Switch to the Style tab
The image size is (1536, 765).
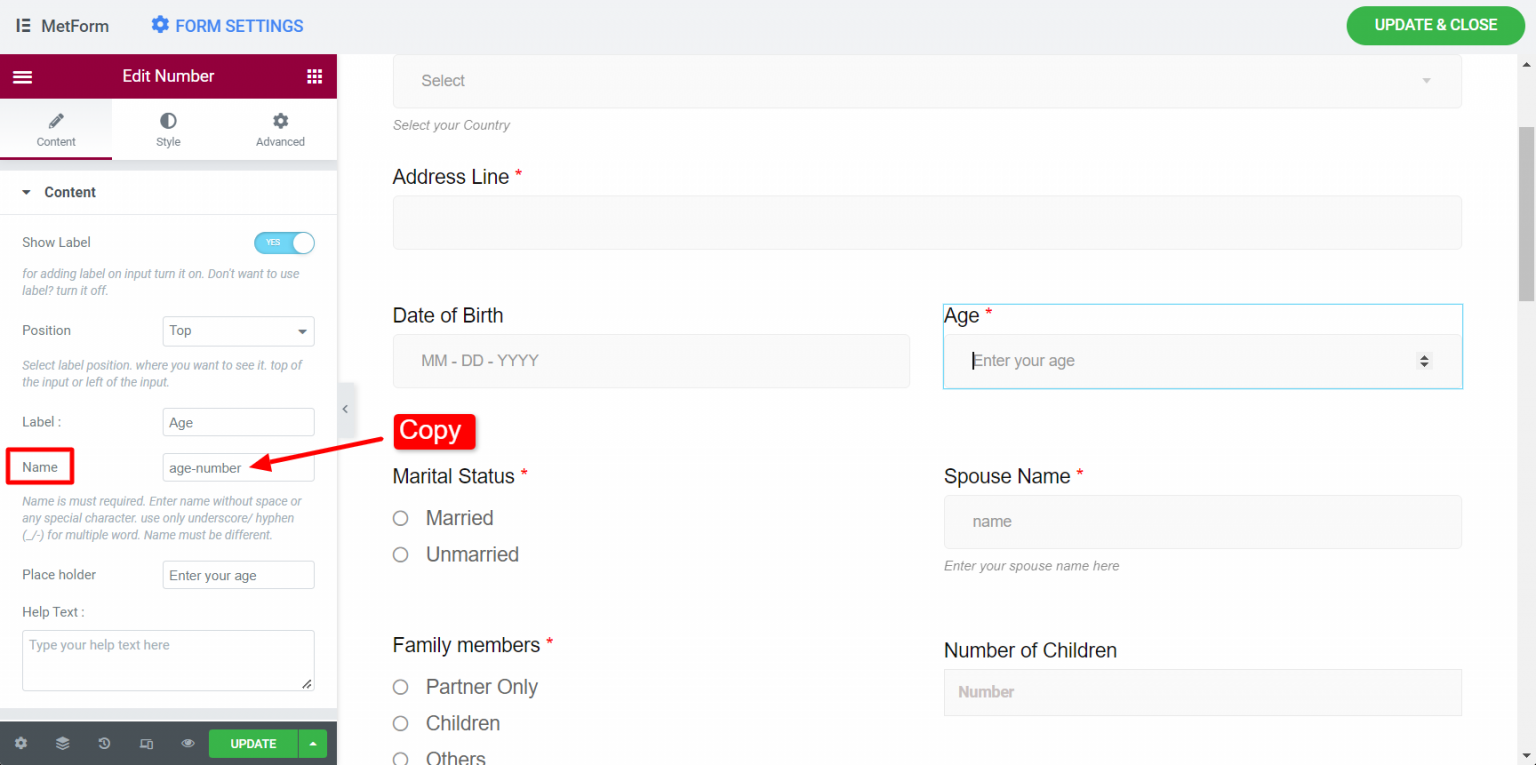tap(167, 129)
